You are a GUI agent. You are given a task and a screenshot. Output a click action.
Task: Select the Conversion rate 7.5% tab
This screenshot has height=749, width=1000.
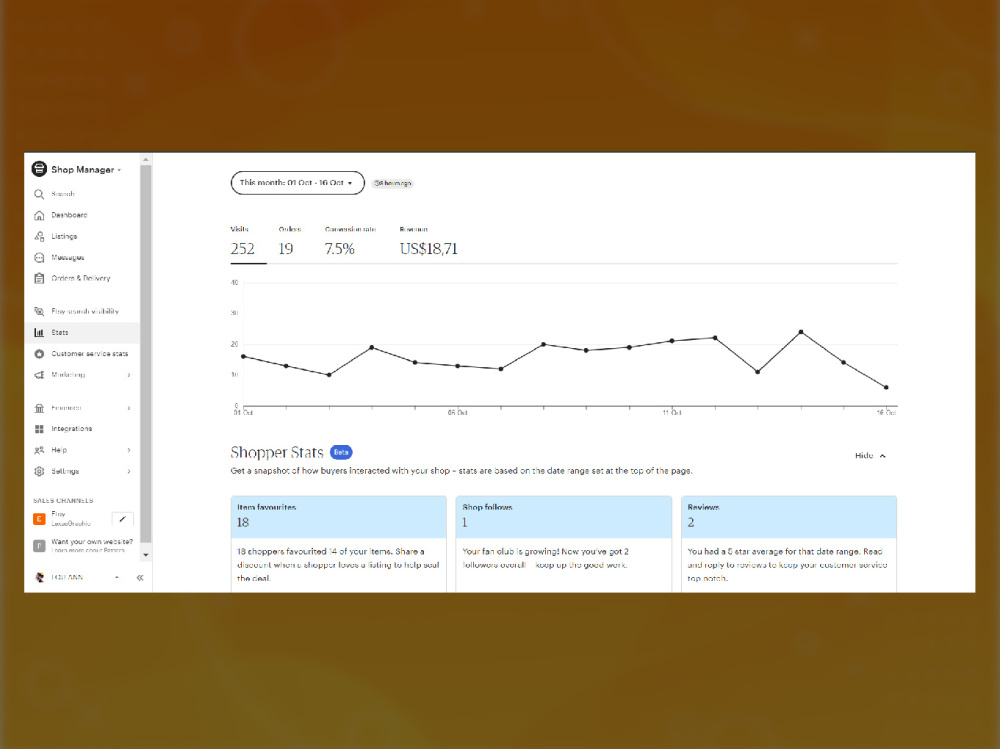(x=349, y=243)
